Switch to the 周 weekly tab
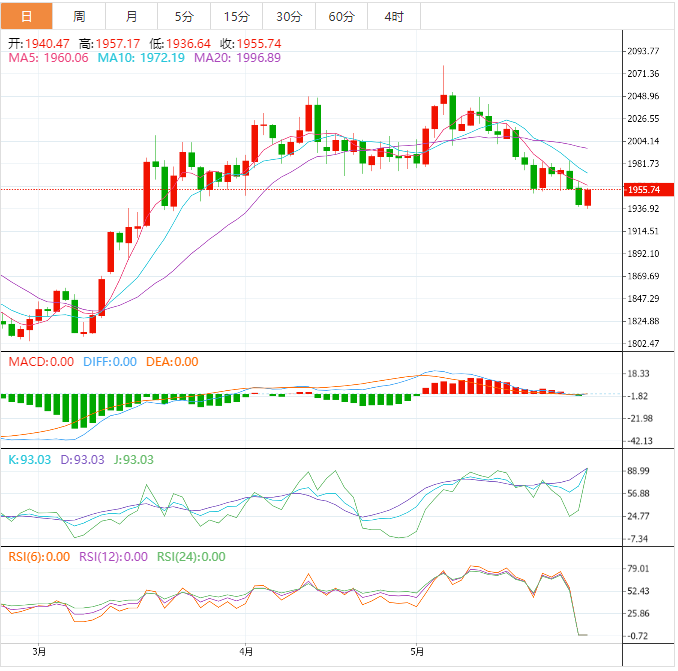This screenshot has width=678, height=671. 79,17
